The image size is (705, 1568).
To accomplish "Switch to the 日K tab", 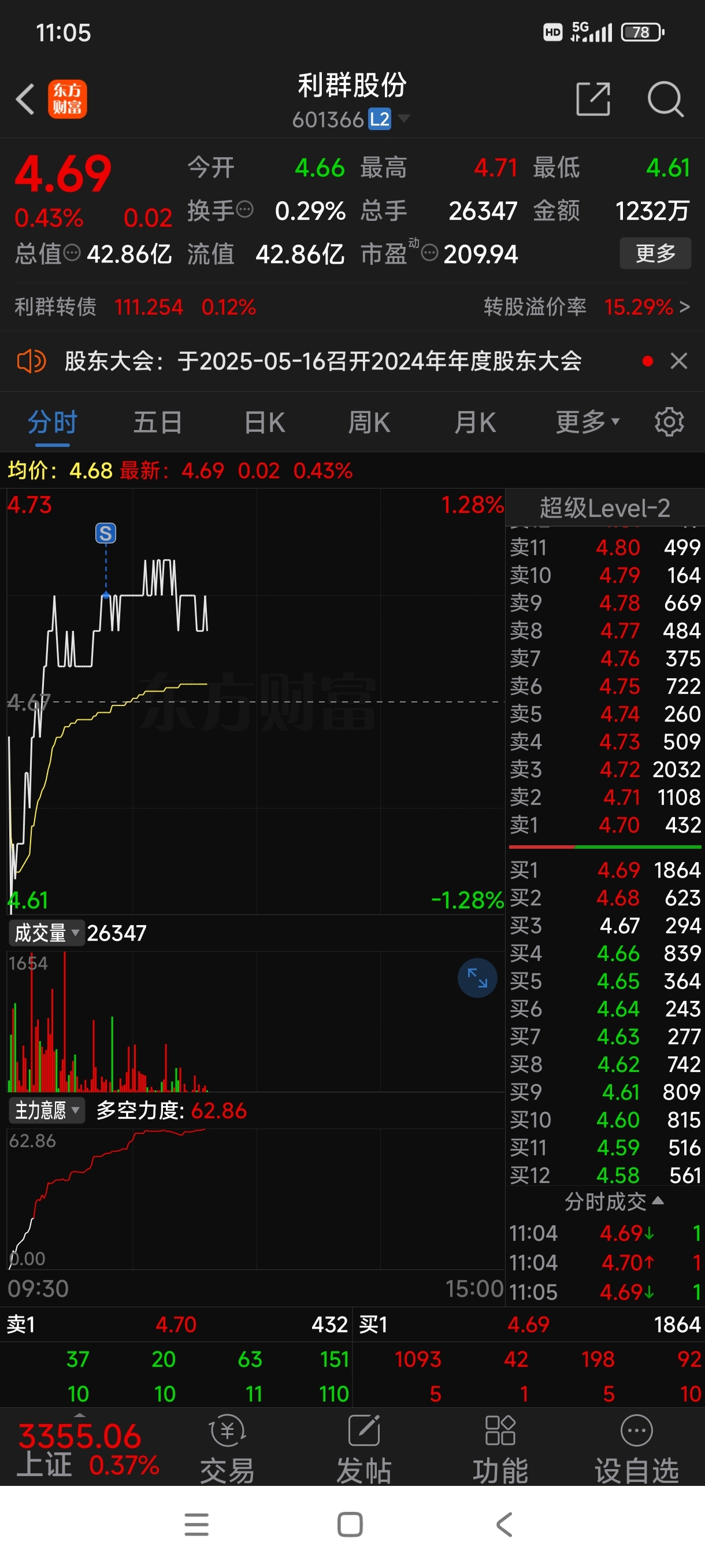I will point(265,422).
